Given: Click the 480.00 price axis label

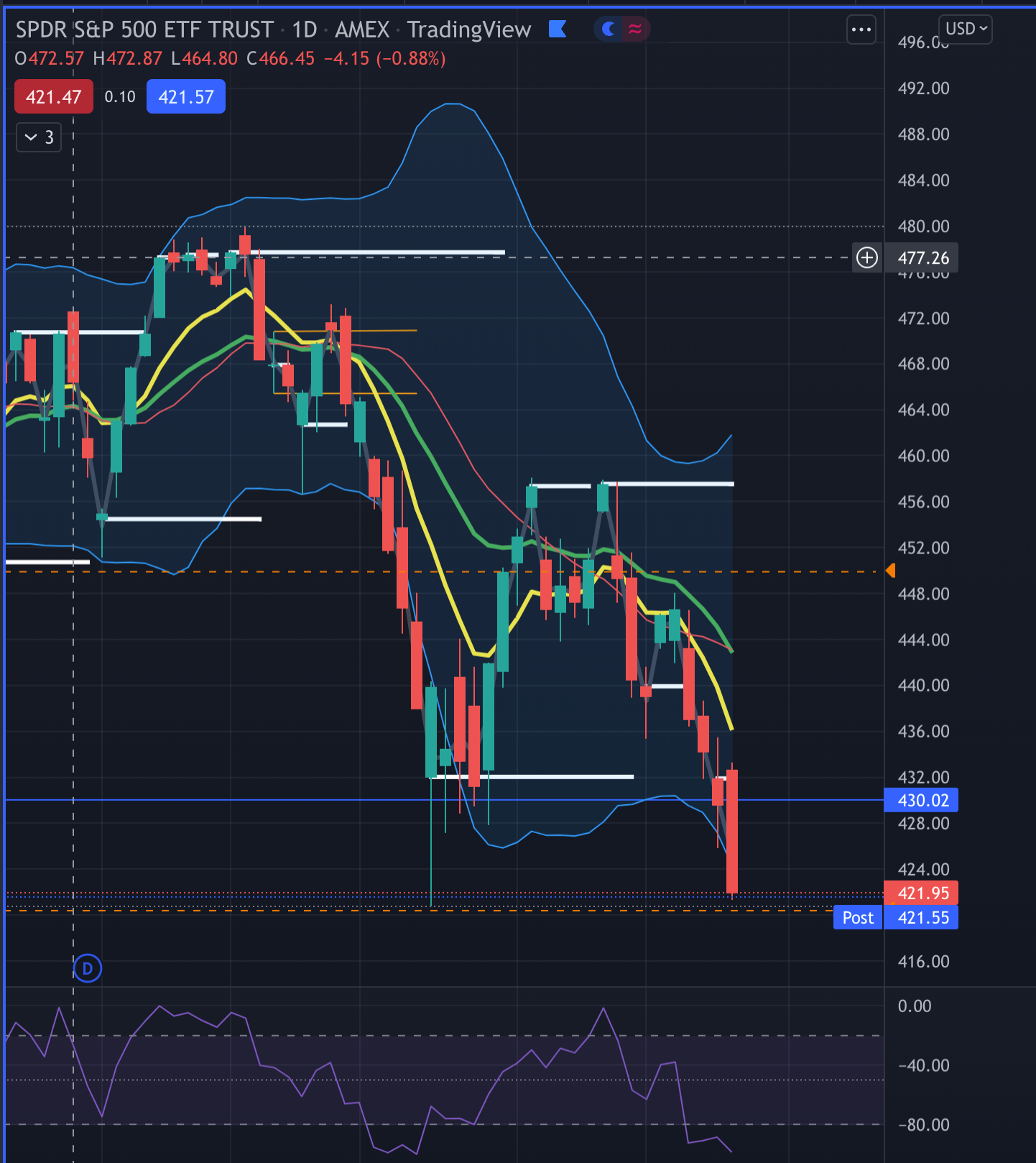Looking at the screenshot, I should (x=923, y=226).
